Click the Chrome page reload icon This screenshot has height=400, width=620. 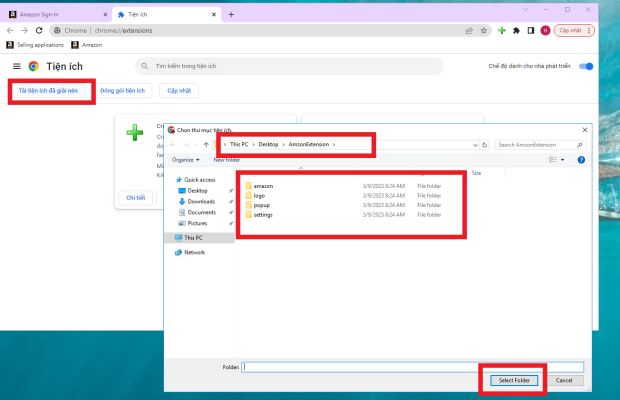tap(39, 30)
